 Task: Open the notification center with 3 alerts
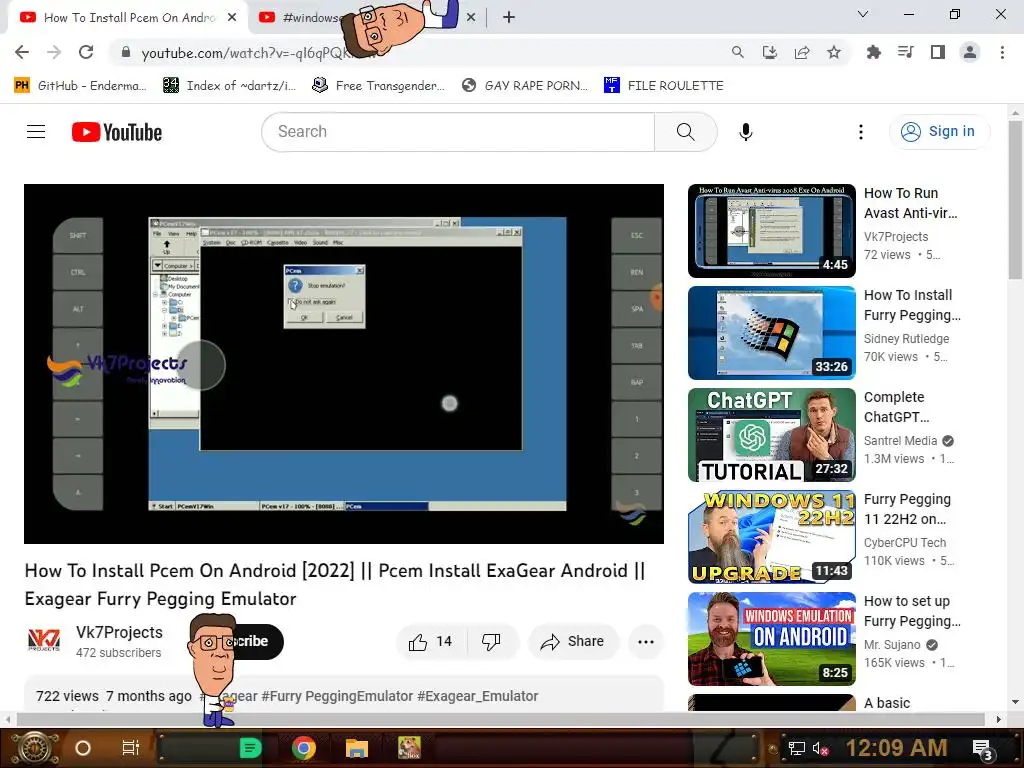(x=983, y=749)
